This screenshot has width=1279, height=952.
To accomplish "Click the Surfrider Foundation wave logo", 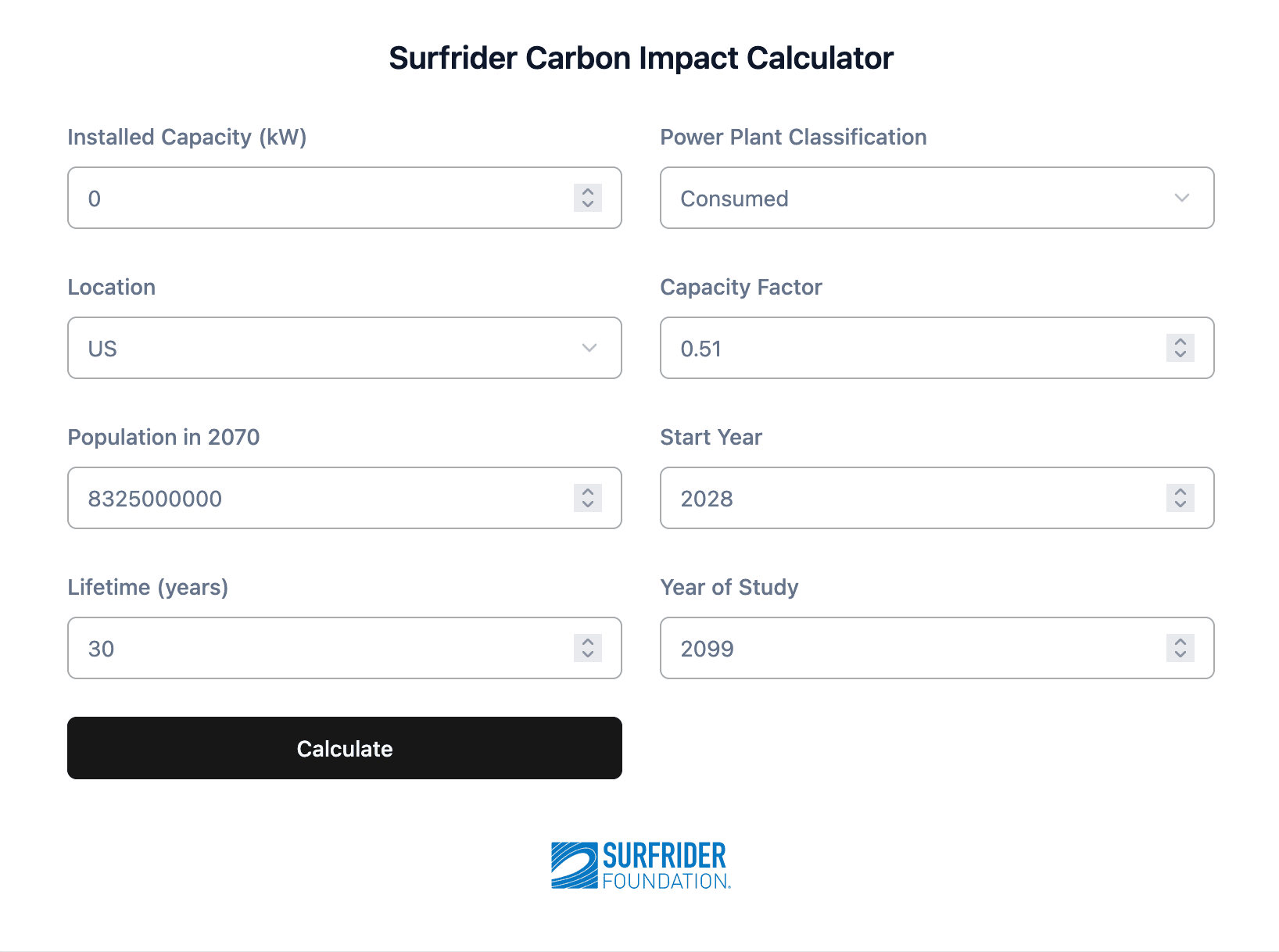I will pyautogui.click(x=573, y=864).
